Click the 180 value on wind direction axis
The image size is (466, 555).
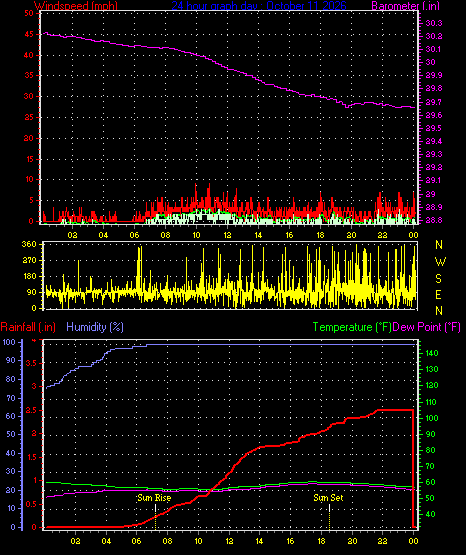click(29, 276)
